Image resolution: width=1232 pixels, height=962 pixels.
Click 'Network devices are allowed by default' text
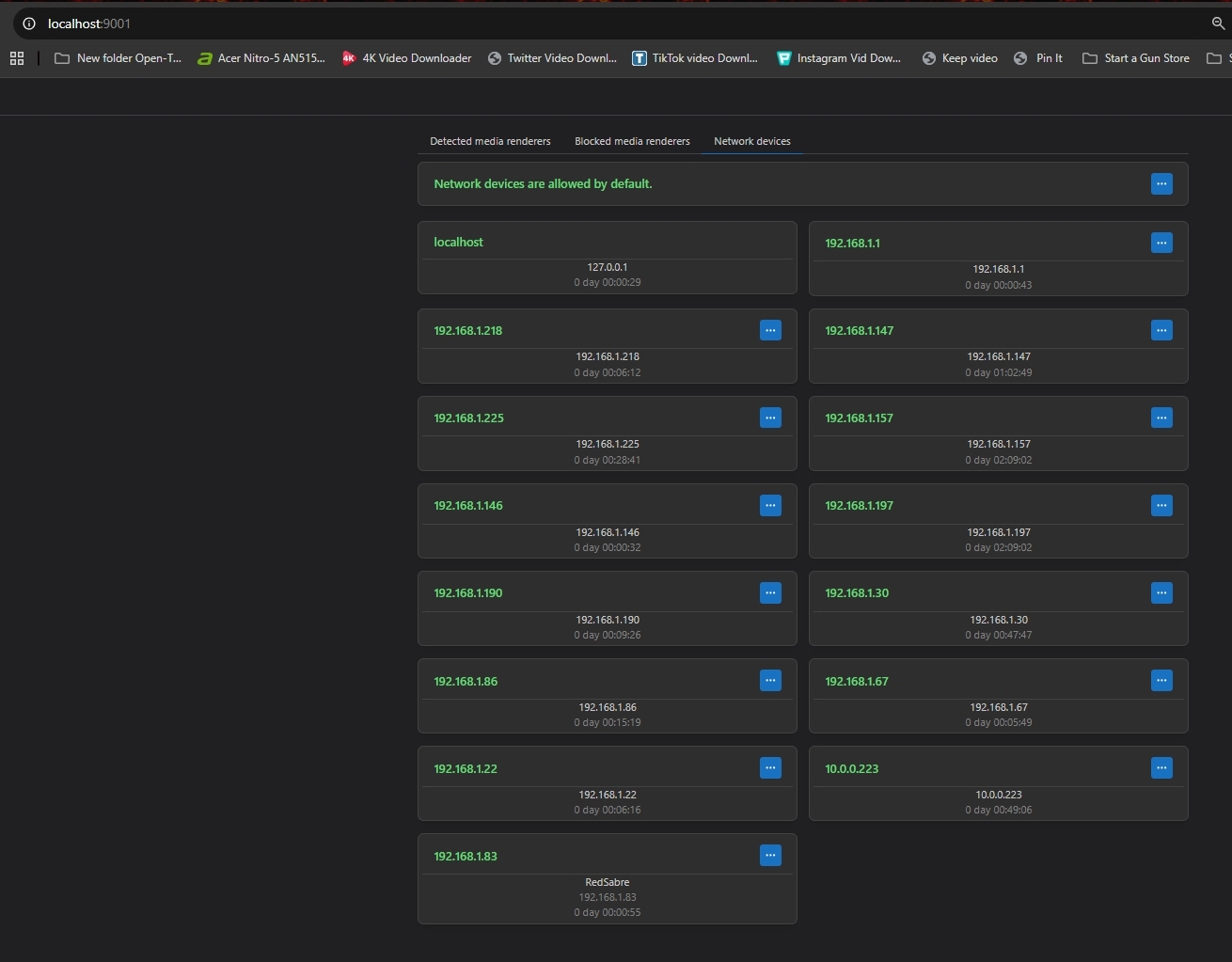pos(543,183)
